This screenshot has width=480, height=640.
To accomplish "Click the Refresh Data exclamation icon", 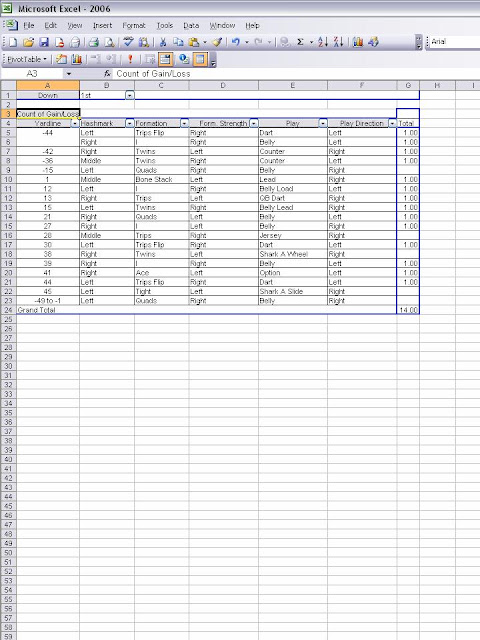I will (130, 60).
